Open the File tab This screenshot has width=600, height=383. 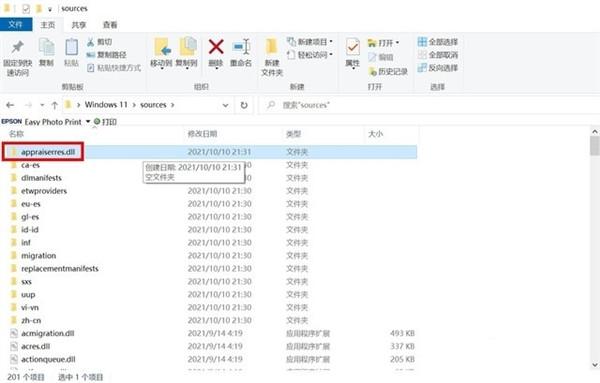point(15,24)
